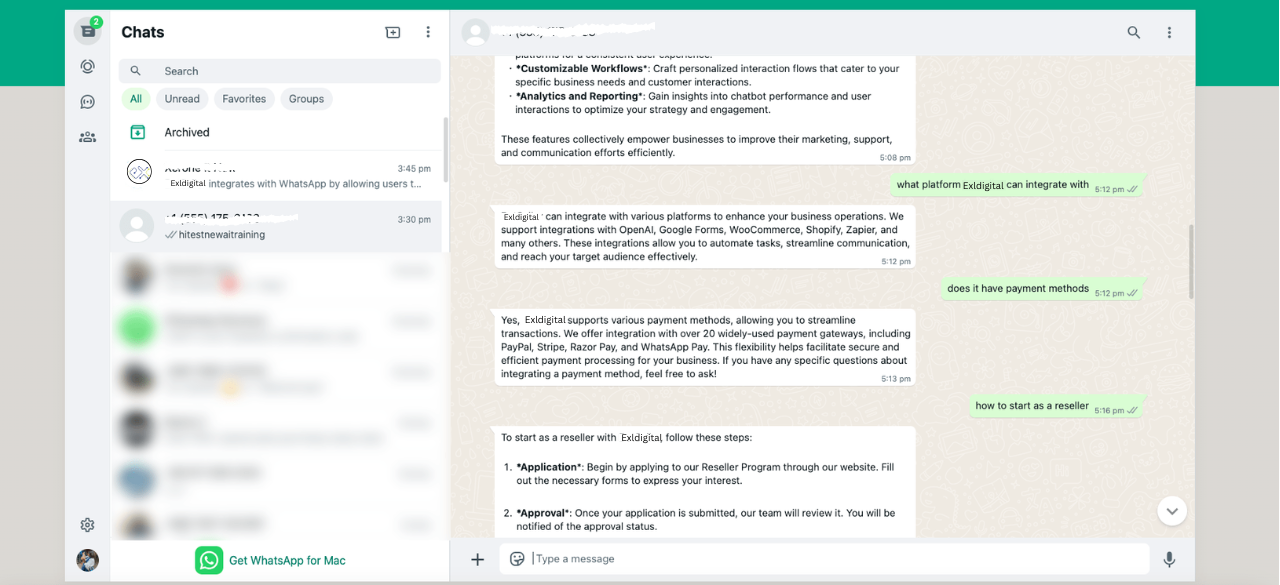Click the chat list search field
This screenshot has width=1280, height=585.
[280, 71]
